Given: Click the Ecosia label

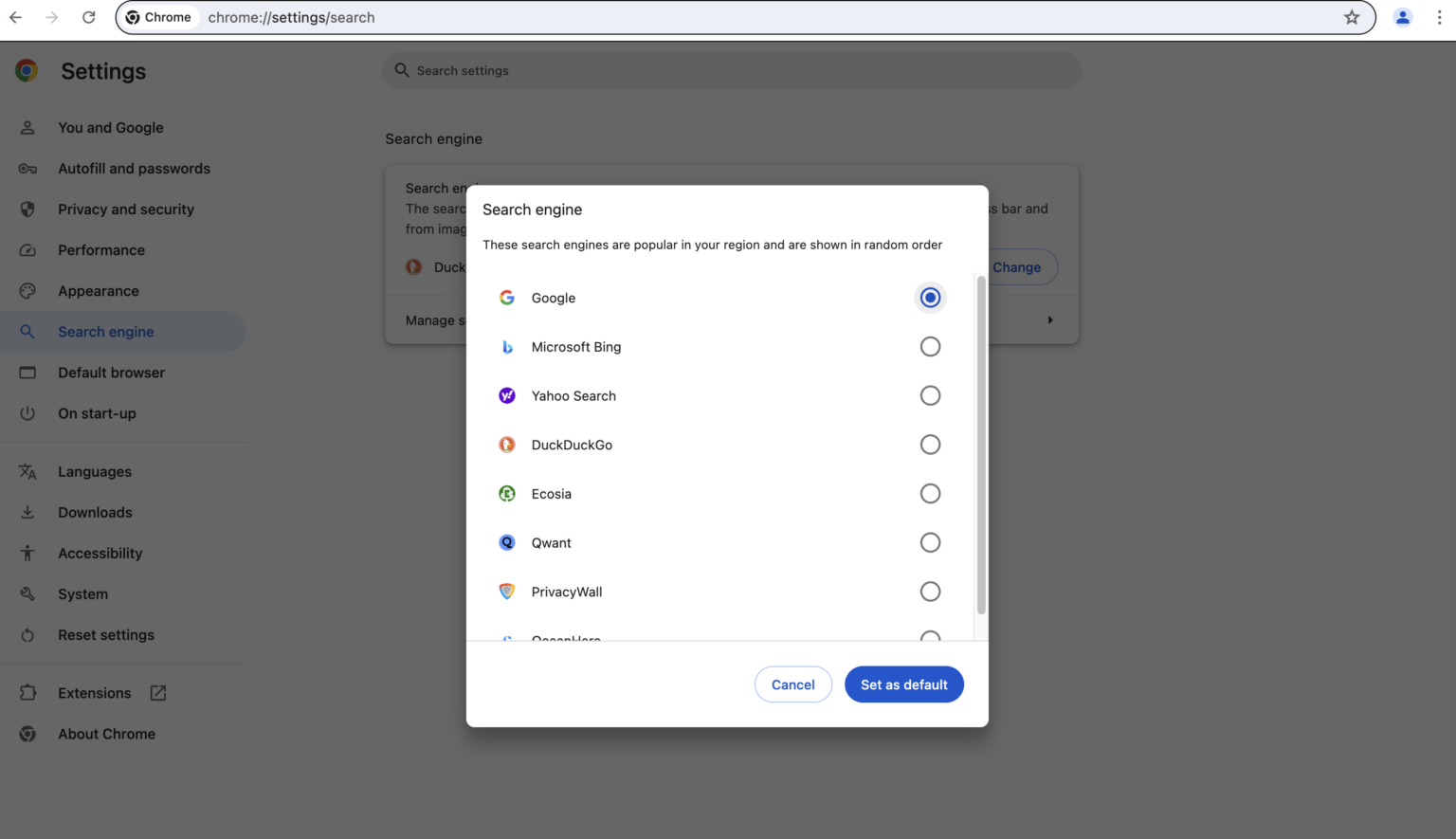Looking at the screenshot, I should coord(552,494).
